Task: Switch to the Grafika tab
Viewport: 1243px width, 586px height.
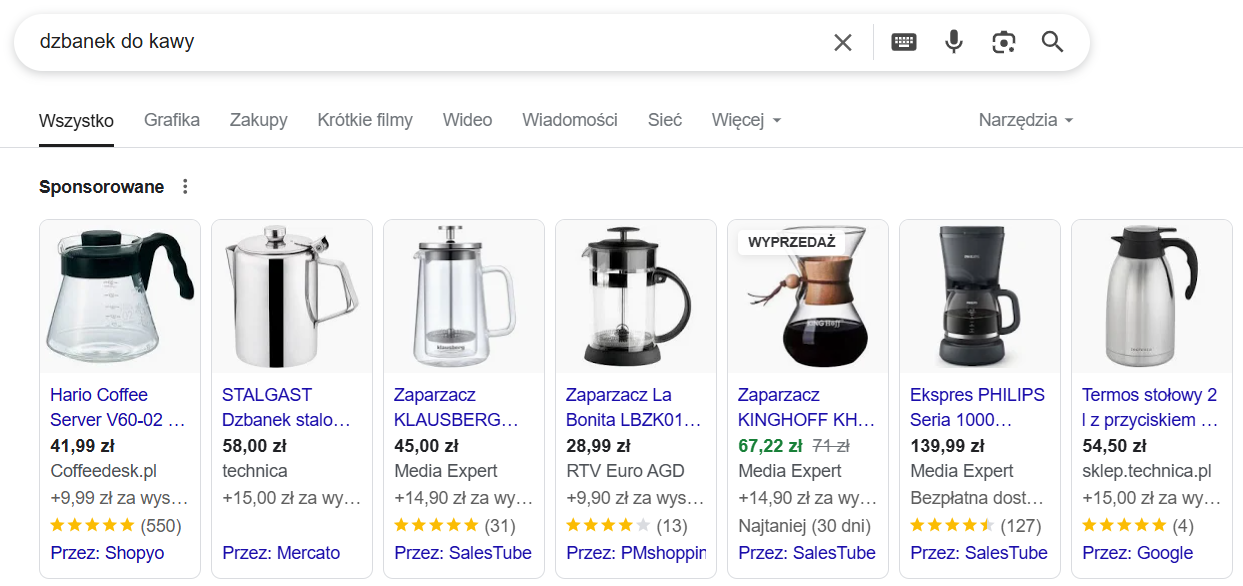Action: (x=171, y=119)
